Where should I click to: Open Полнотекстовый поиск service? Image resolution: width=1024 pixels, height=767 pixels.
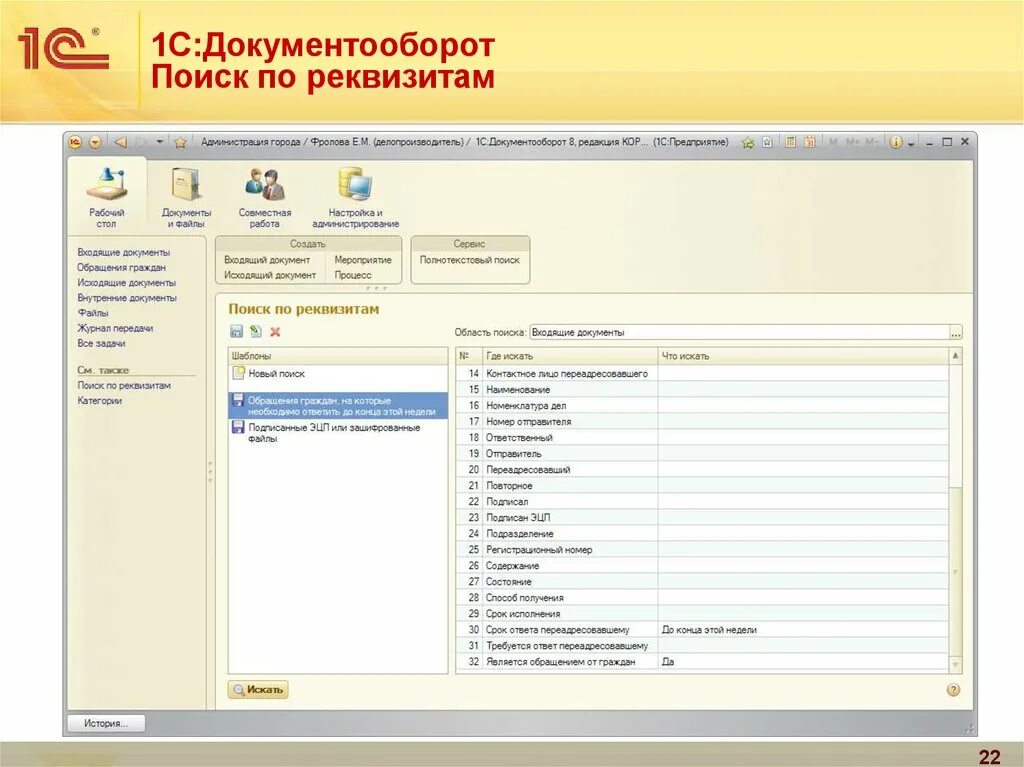tap(470, 259)
